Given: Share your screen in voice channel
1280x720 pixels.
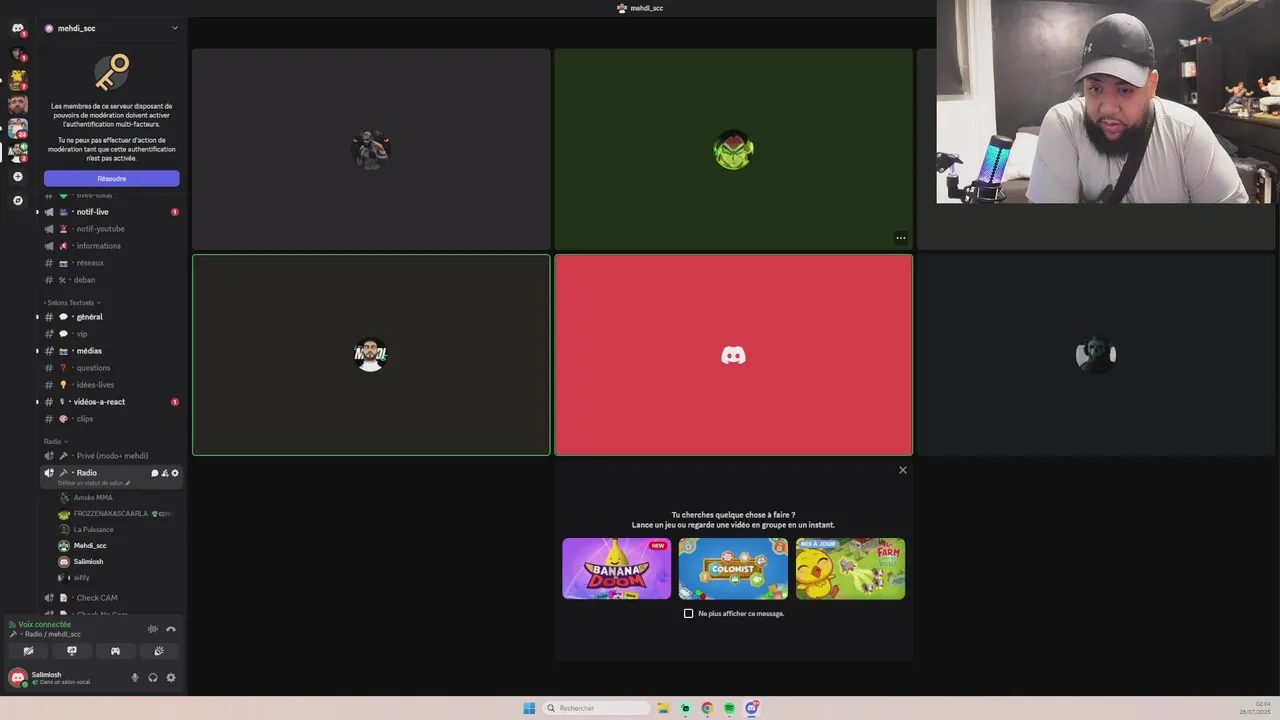Looking at the screenshot, I should tap(72, 651).
